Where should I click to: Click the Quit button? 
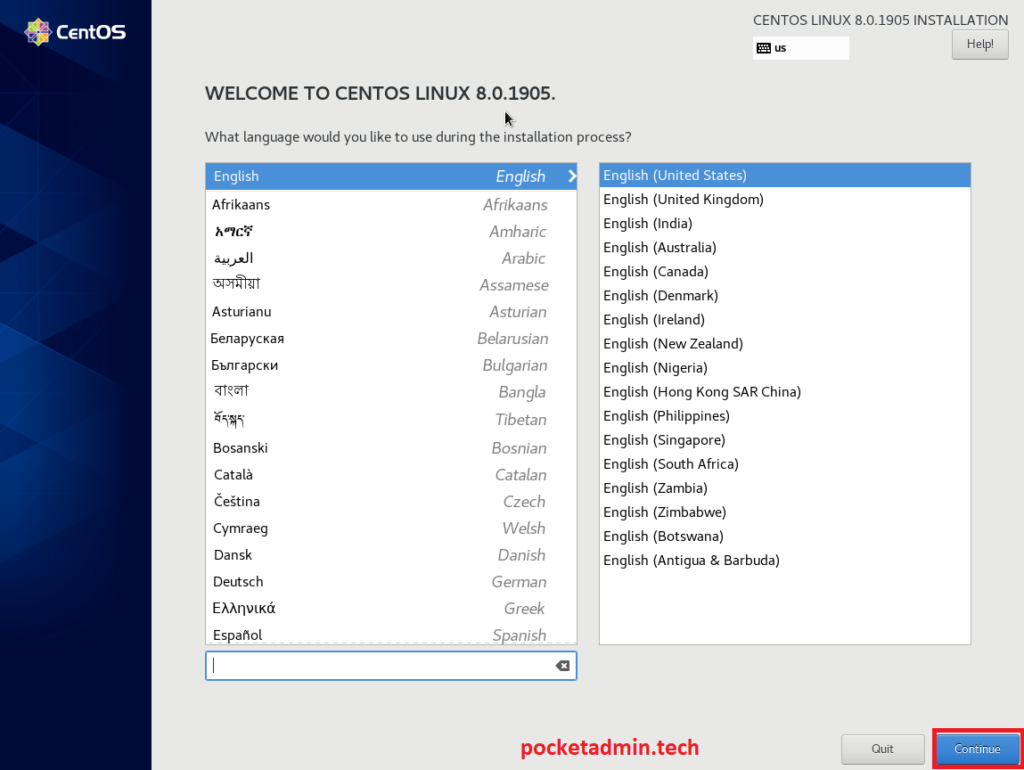coord(882,748)
